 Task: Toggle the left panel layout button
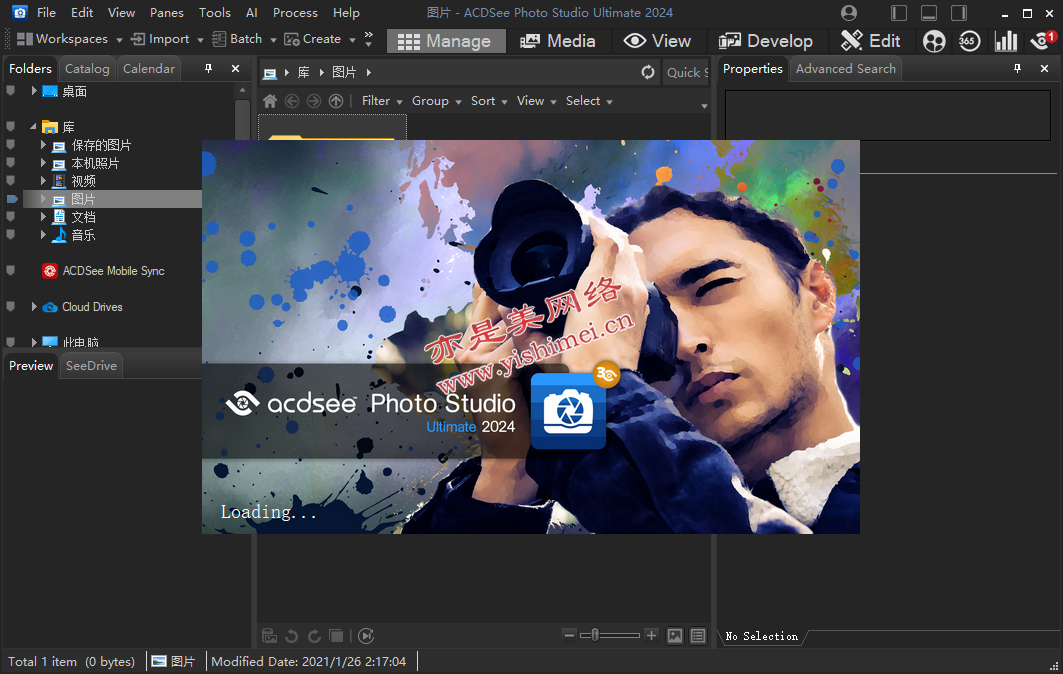pos(899,13)
